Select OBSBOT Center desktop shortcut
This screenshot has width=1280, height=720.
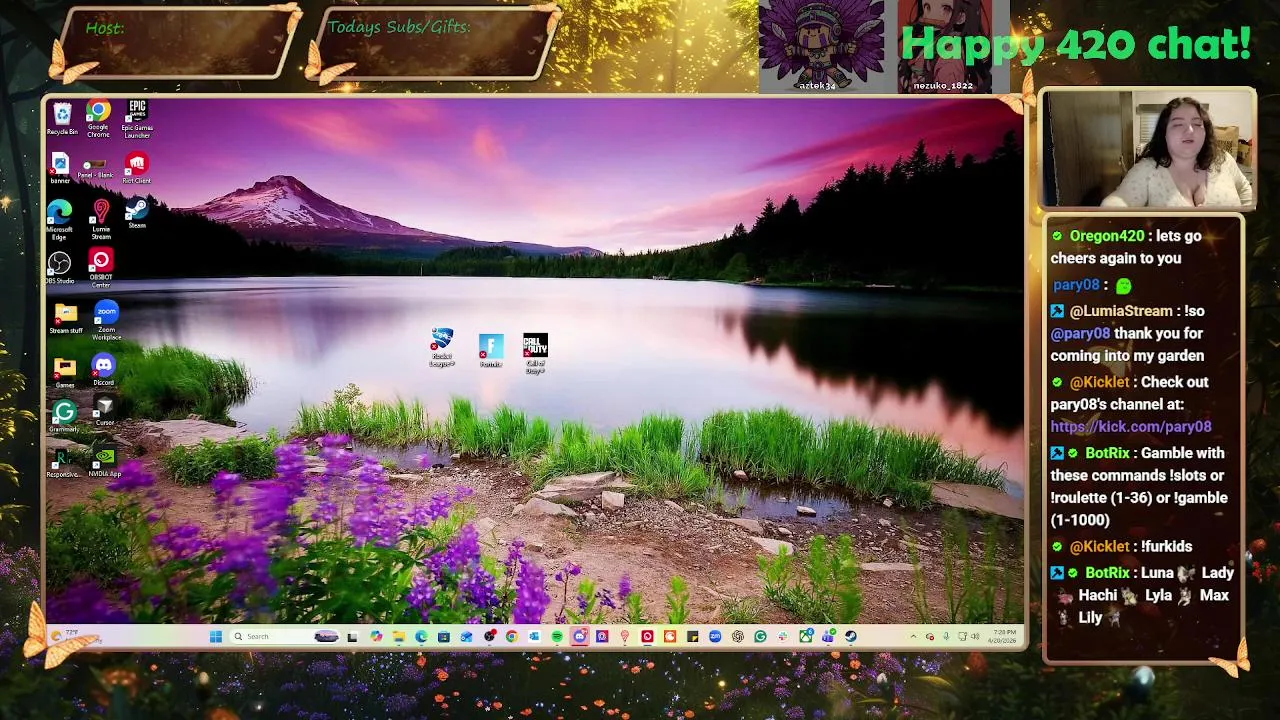coord(101,268)
